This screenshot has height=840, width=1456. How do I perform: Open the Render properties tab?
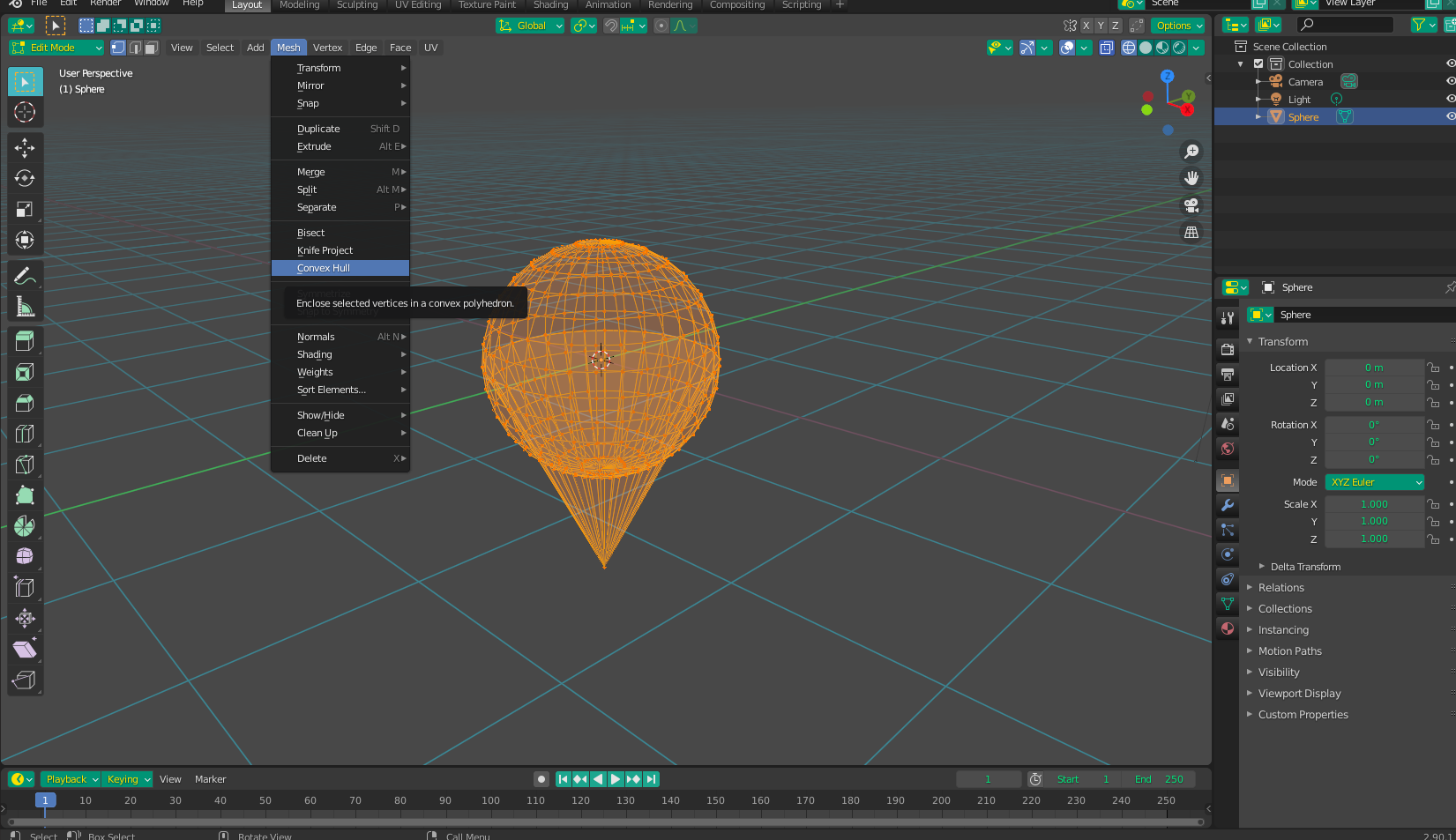pyautogui.click(x=1228, y=349)
